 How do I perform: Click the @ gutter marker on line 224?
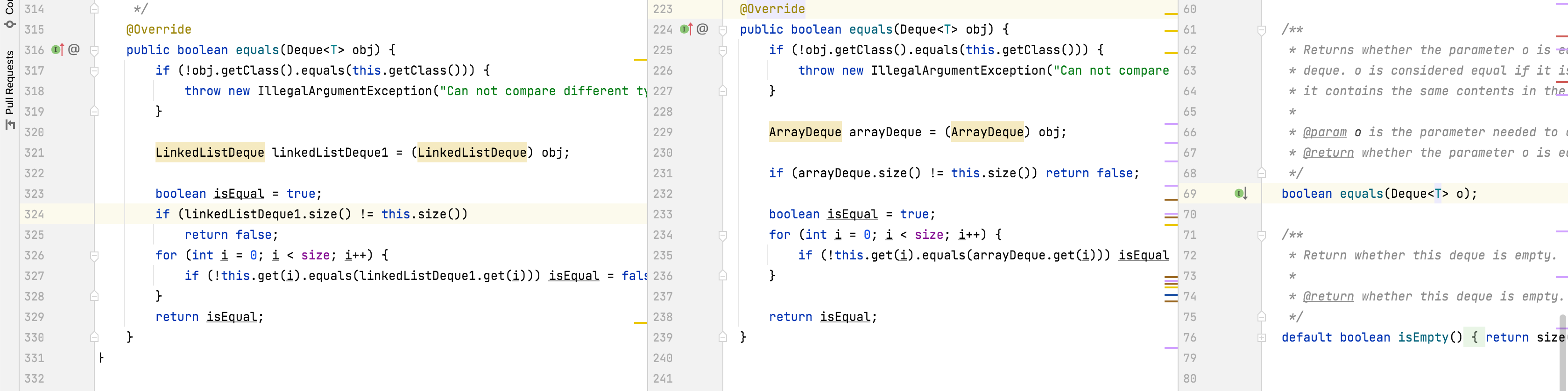coord(702,29)
